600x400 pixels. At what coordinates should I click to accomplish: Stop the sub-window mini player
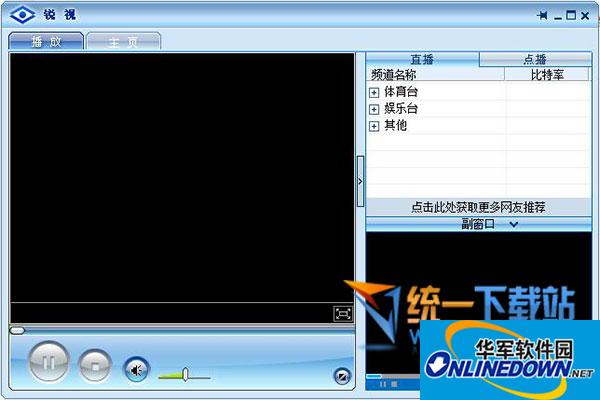point(395,384)
